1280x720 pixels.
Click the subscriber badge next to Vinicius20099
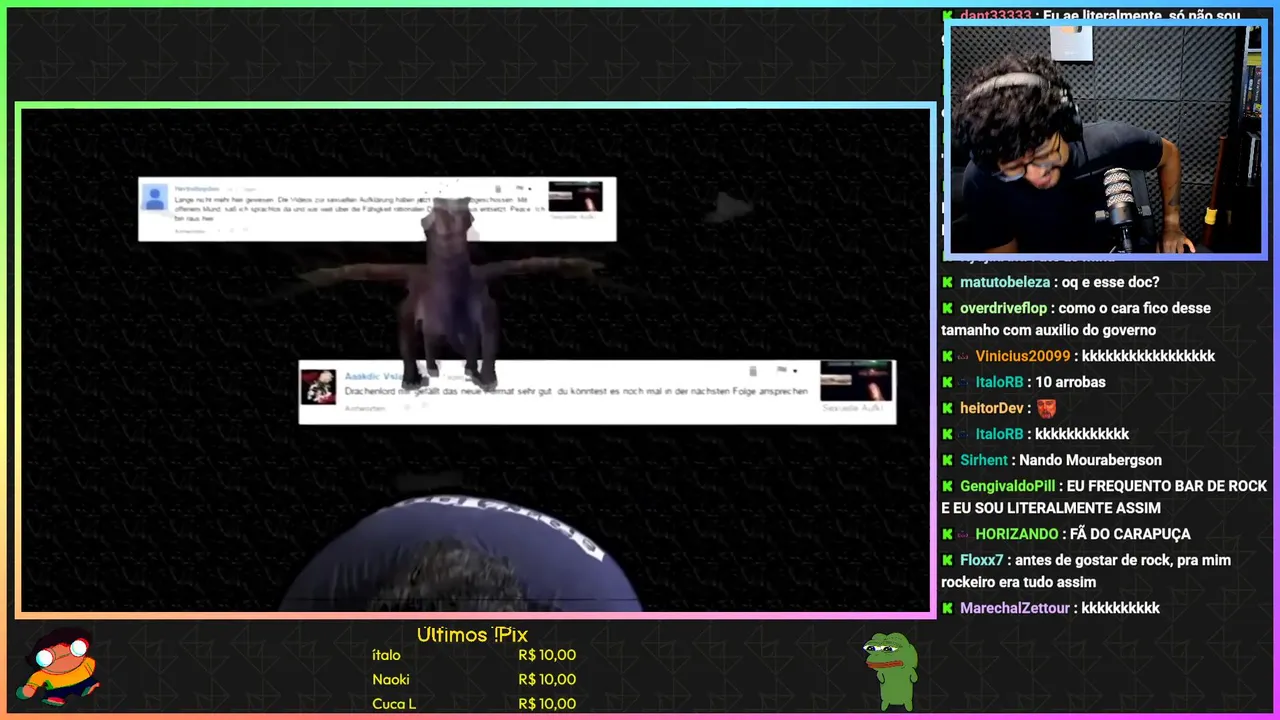pos(964,357)
